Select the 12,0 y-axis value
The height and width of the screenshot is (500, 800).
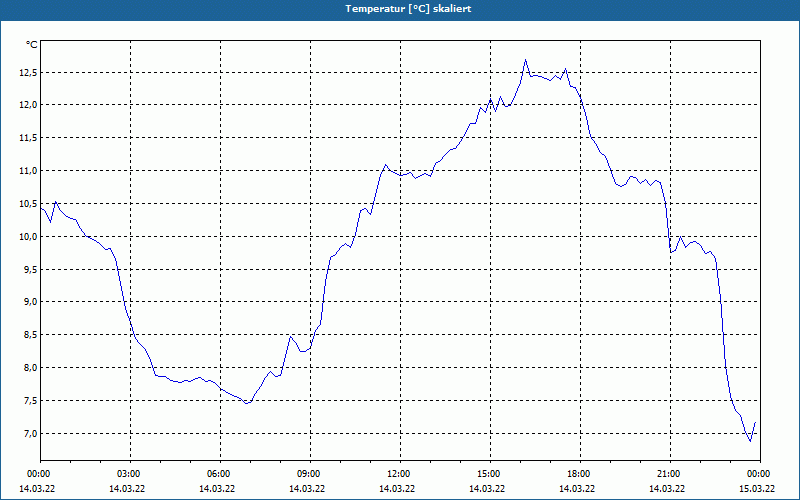(x=28, y=105)
